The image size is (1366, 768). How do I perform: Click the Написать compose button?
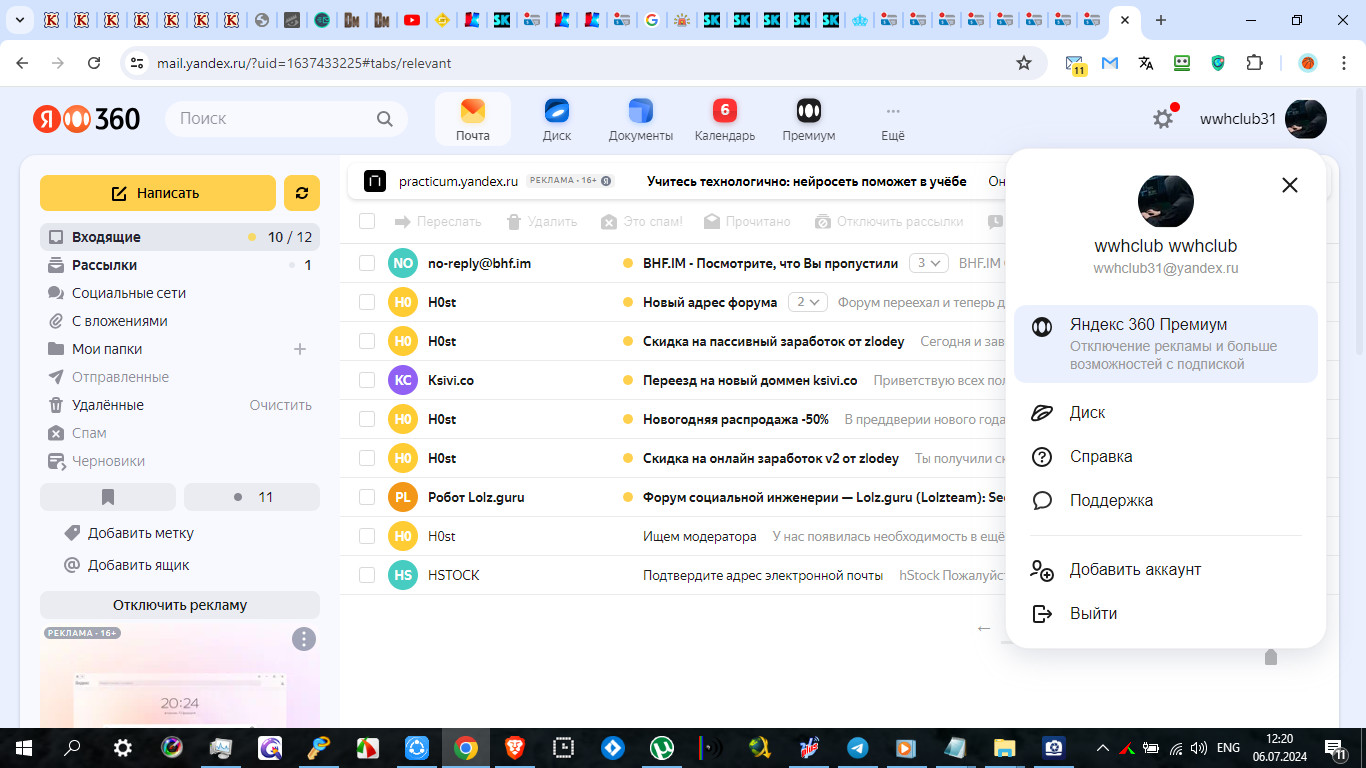coord(158,193)
